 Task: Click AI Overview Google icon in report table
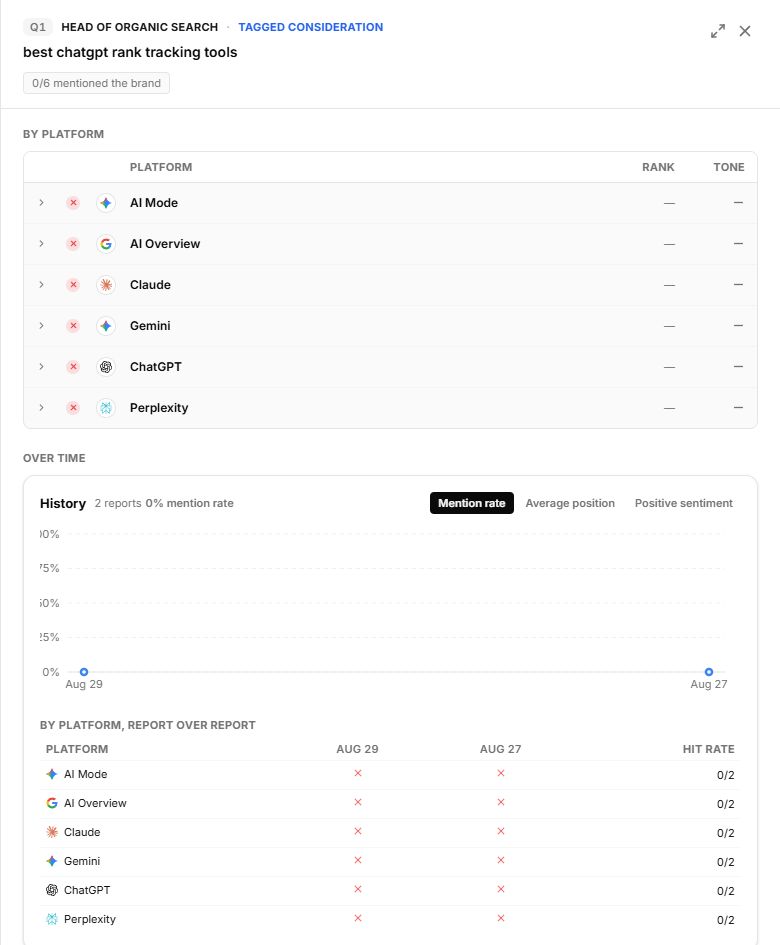[x=52, y=803]
